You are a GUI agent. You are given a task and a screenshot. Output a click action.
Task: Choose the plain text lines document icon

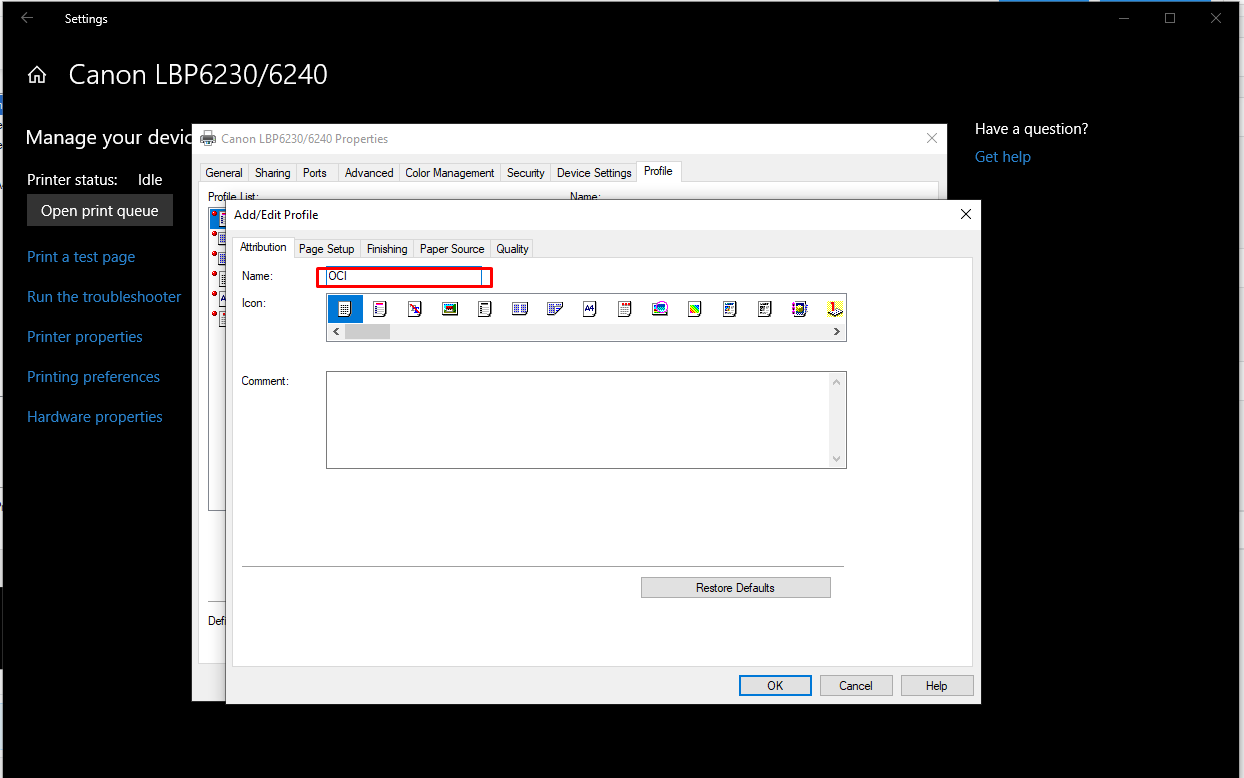click(x=485, y=309)
